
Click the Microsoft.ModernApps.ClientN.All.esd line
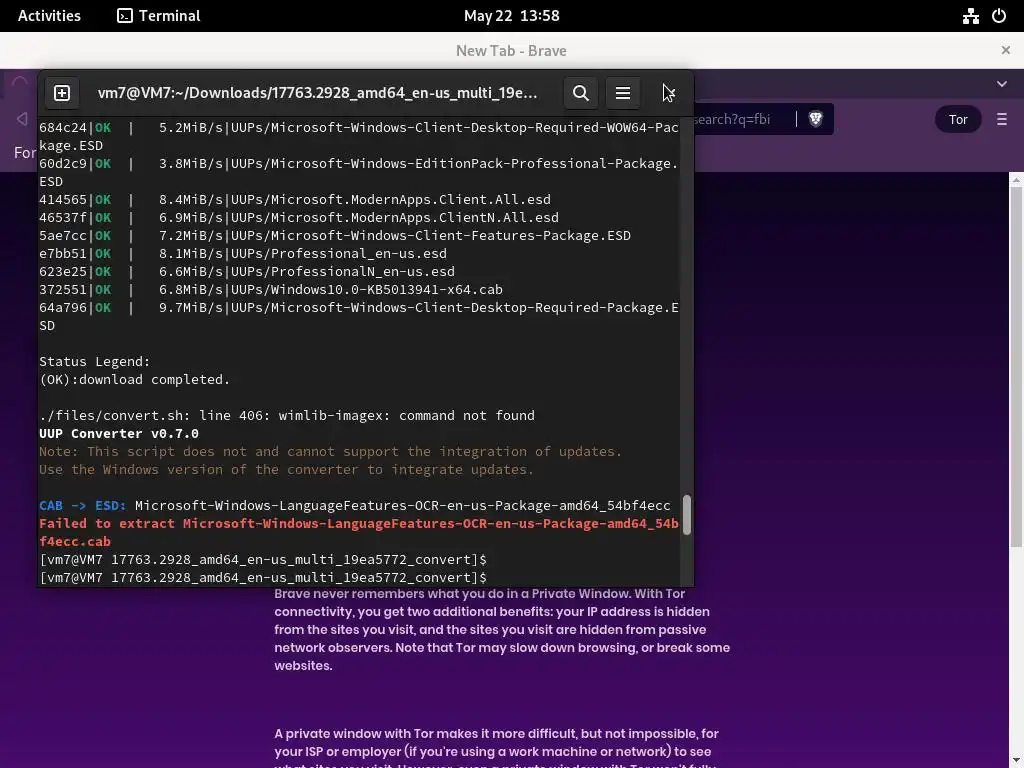298,217
